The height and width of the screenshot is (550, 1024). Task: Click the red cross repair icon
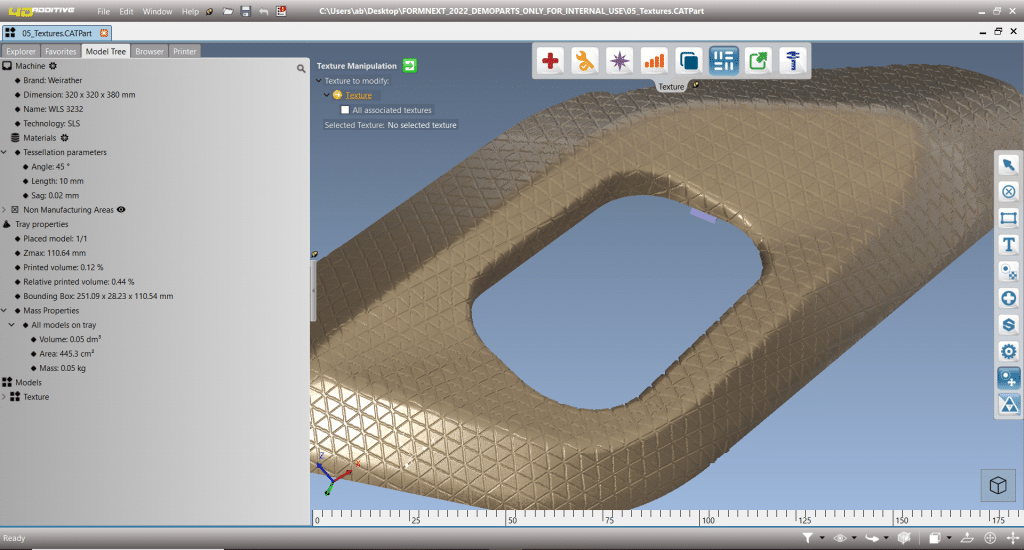(550, 61)
